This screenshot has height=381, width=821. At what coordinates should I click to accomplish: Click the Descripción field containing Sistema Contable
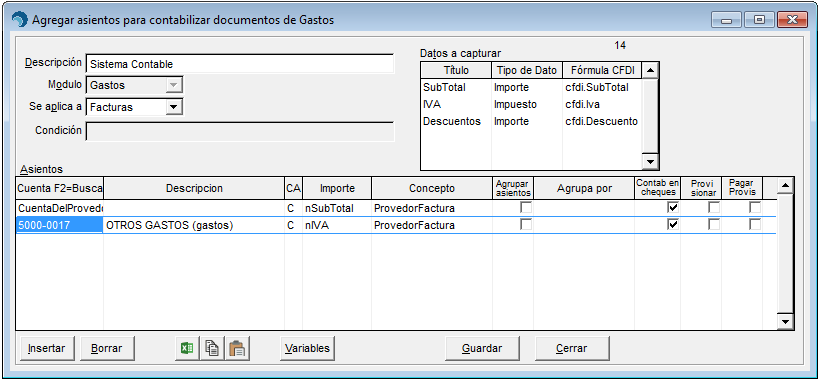(240, 64)
